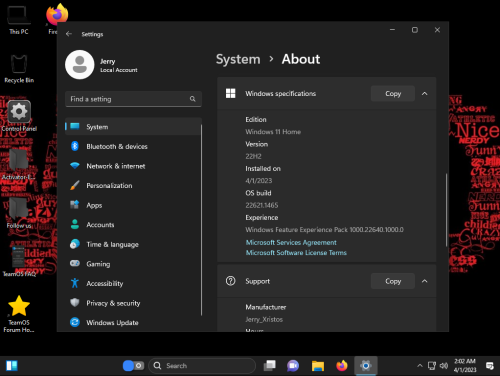Click the Windows logo icon beside specifications

pos(230,93)
